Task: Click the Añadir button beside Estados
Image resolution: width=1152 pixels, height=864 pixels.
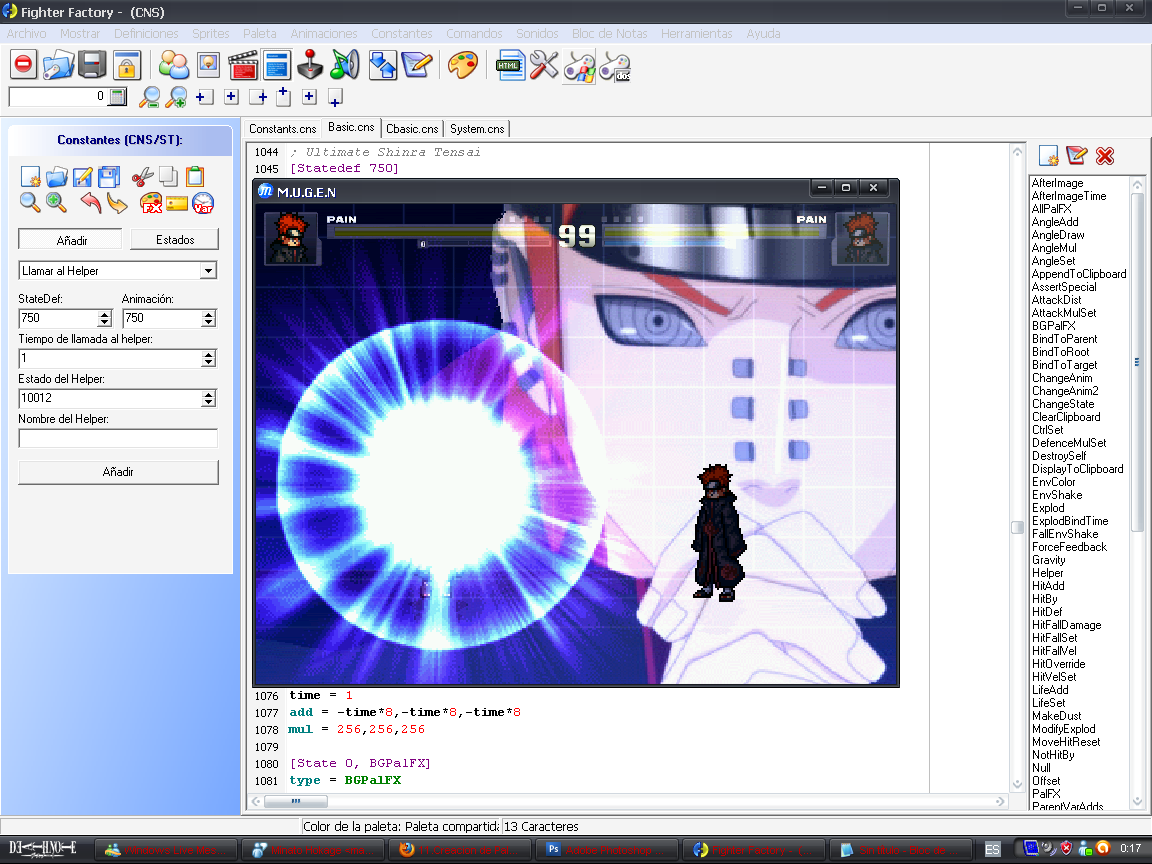Action: click(71, 240)
